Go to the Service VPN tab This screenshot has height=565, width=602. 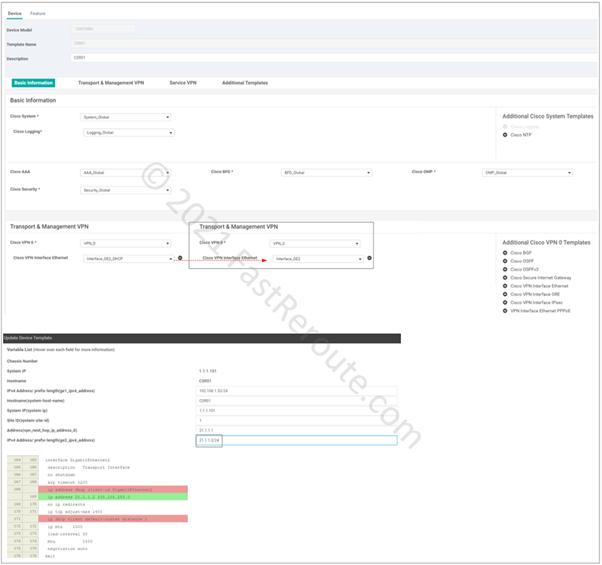(x=183, y=83)
